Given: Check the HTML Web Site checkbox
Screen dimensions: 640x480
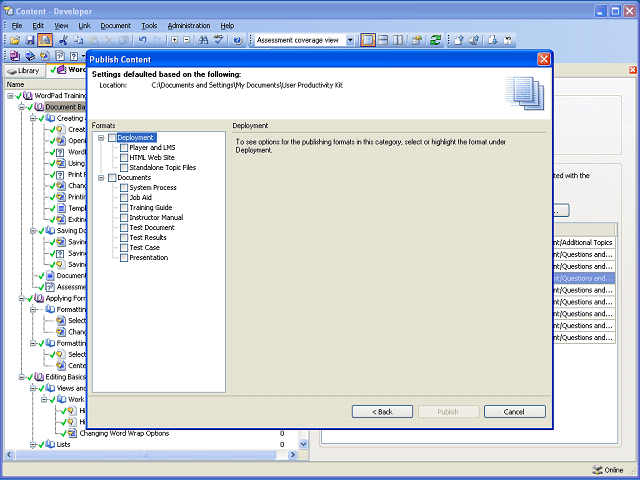Looking at the screenshot, I should pyautogui.click(x=124, y=158).
